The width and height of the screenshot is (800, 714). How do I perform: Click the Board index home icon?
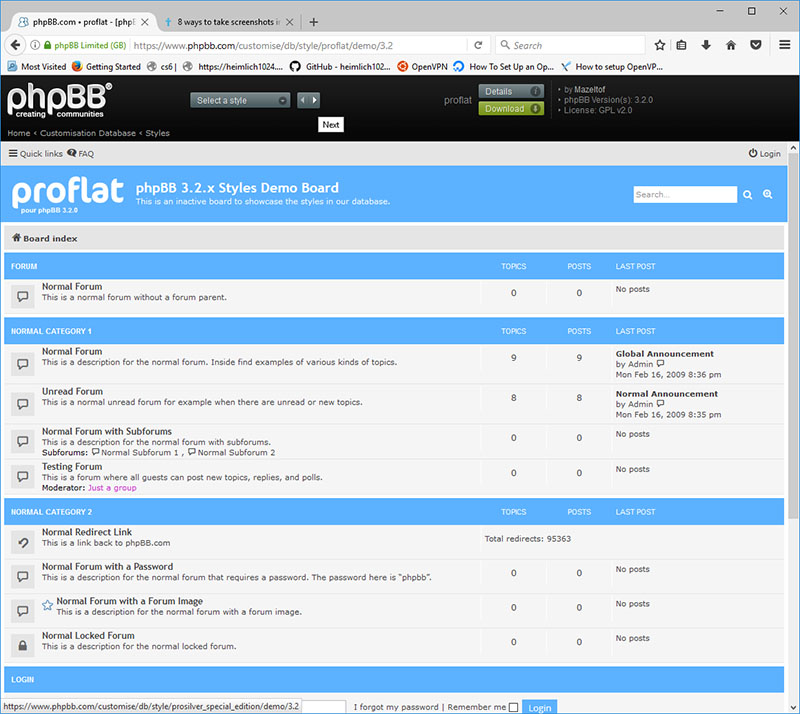click(16, 238)
